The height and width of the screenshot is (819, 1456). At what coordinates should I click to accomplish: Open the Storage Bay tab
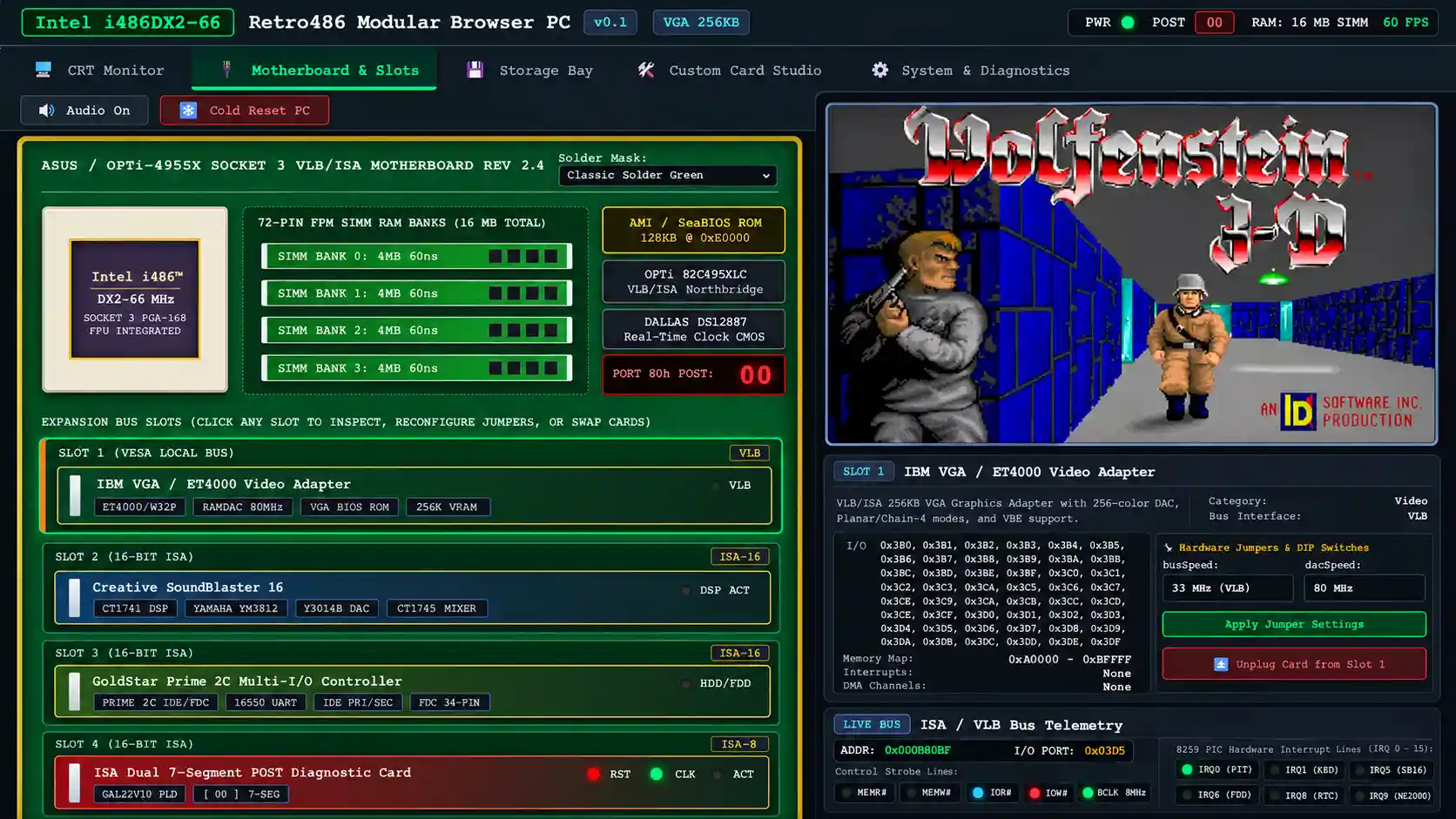(529, 70)
